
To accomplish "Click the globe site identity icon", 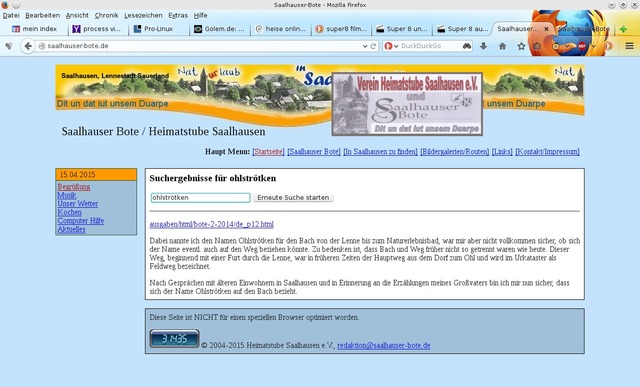I will 42,46.
